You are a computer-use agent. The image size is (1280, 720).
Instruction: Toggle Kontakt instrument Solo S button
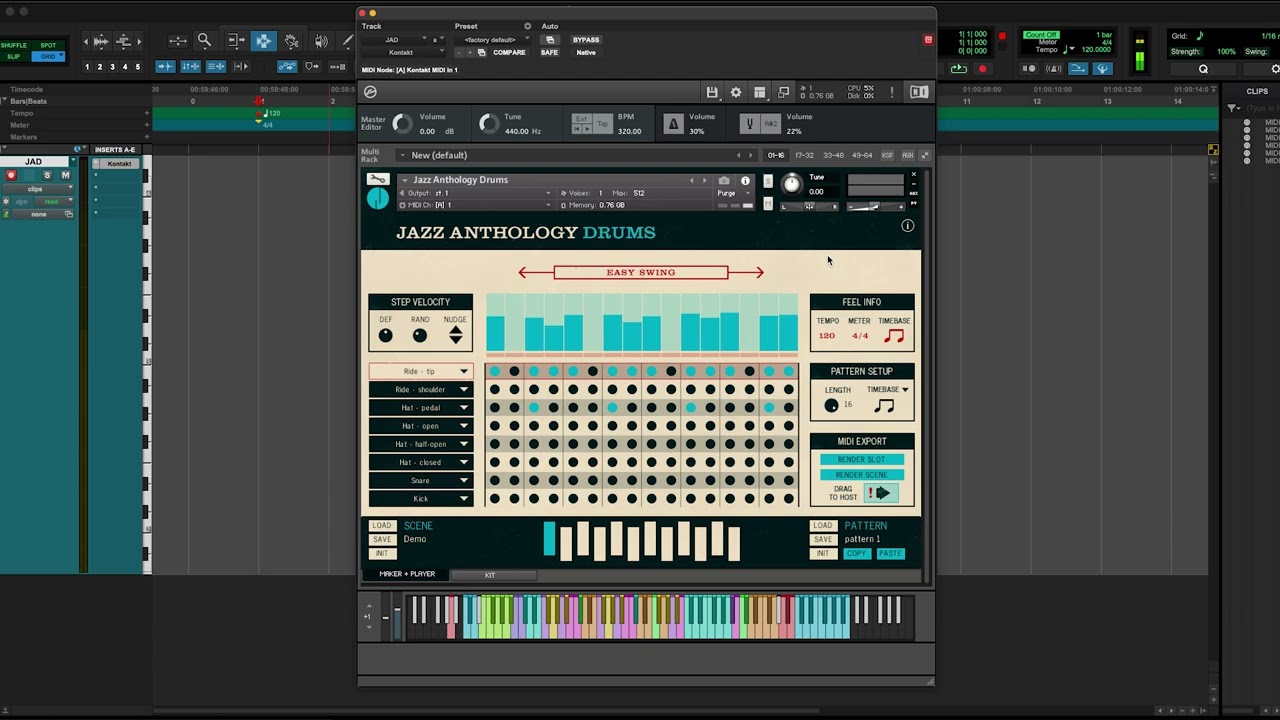(768, 181)
